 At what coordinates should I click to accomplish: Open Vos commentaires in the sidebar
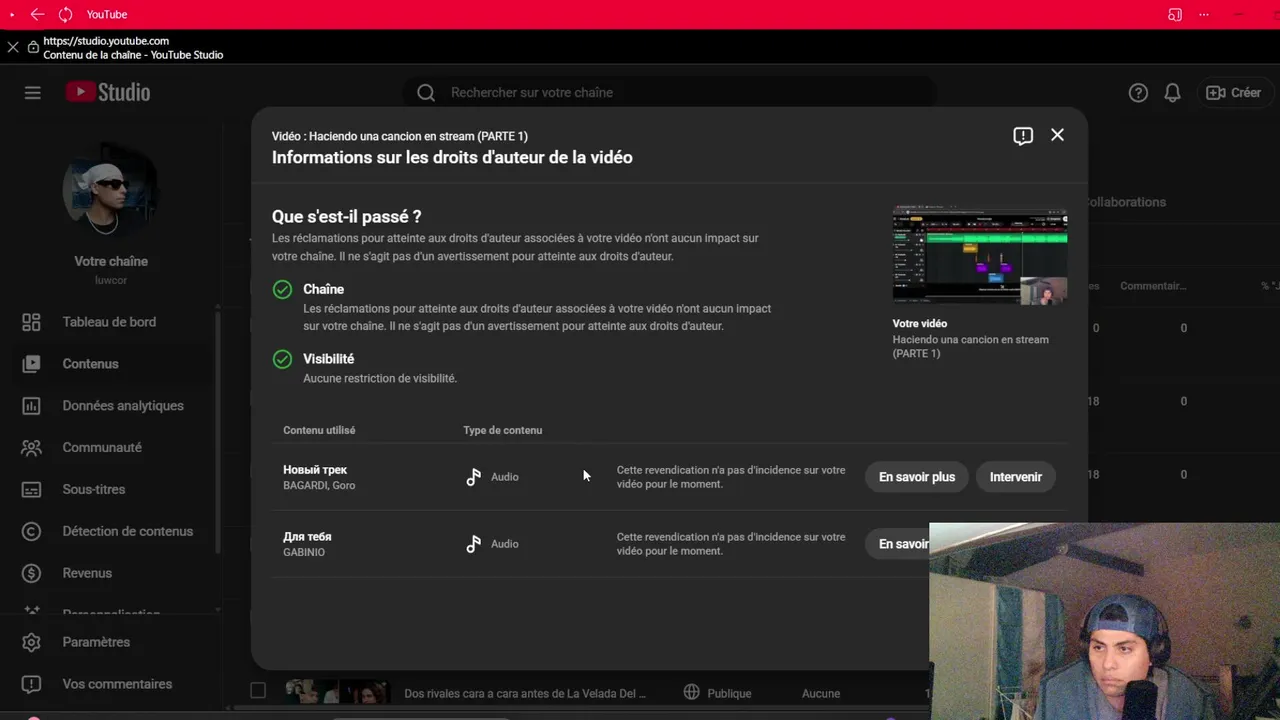point(117,684)
